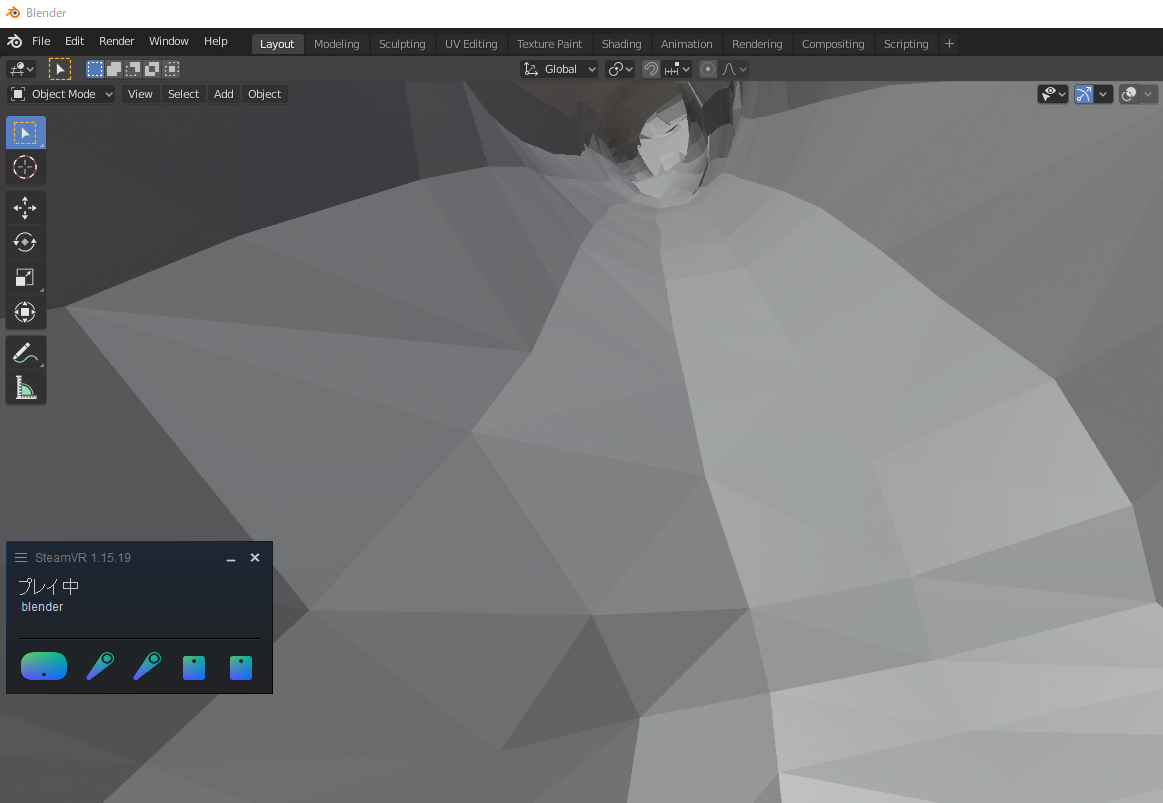The image size is (1163, 803).
Task: Open the transform pivot point dropdown
Action: [x=620, y=68]
